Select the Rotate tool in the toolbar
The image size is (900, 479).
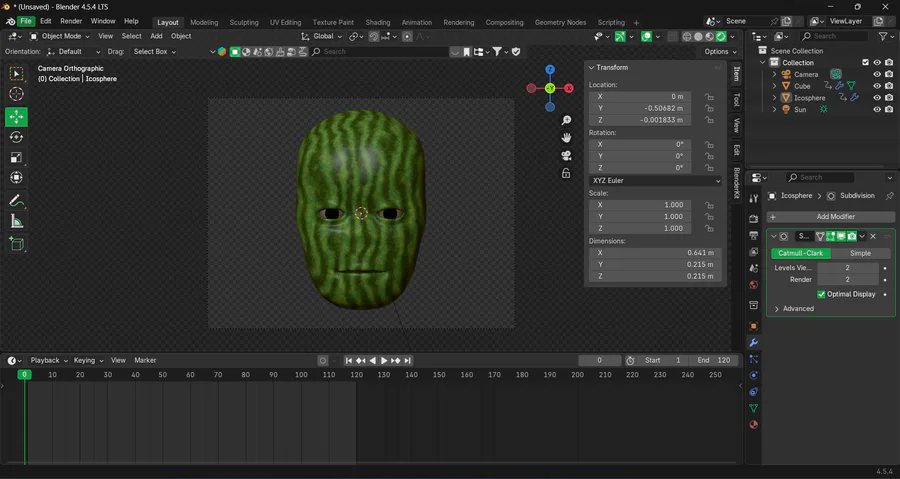16,137
